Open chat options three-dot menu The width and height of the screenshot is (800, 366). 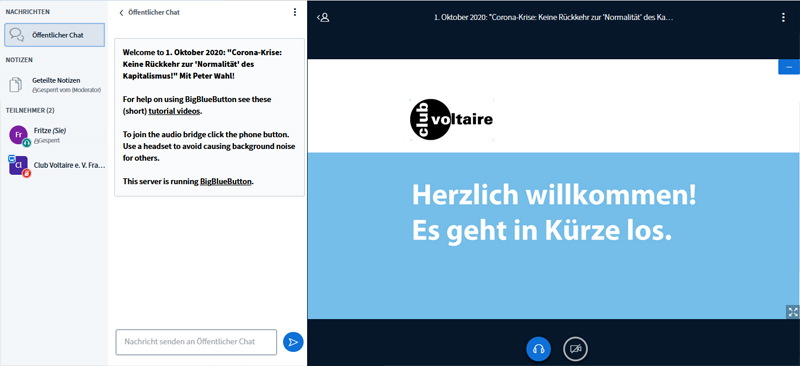295,12
